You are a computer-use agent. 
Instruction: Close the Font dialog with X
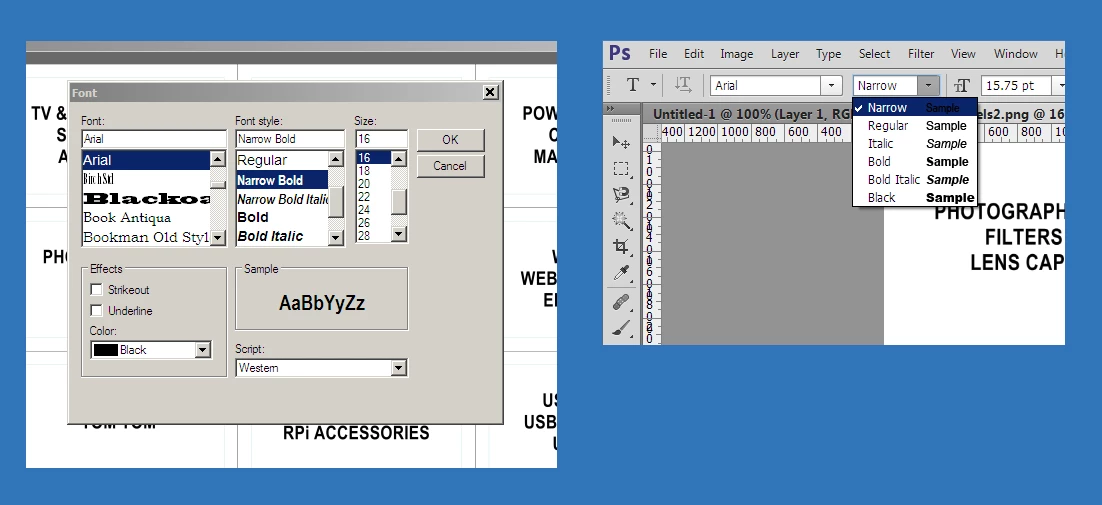pyautogui.click(x=490, y=92)
